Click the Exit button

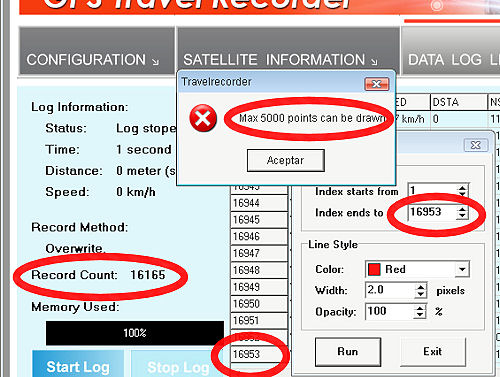(433, 351)
